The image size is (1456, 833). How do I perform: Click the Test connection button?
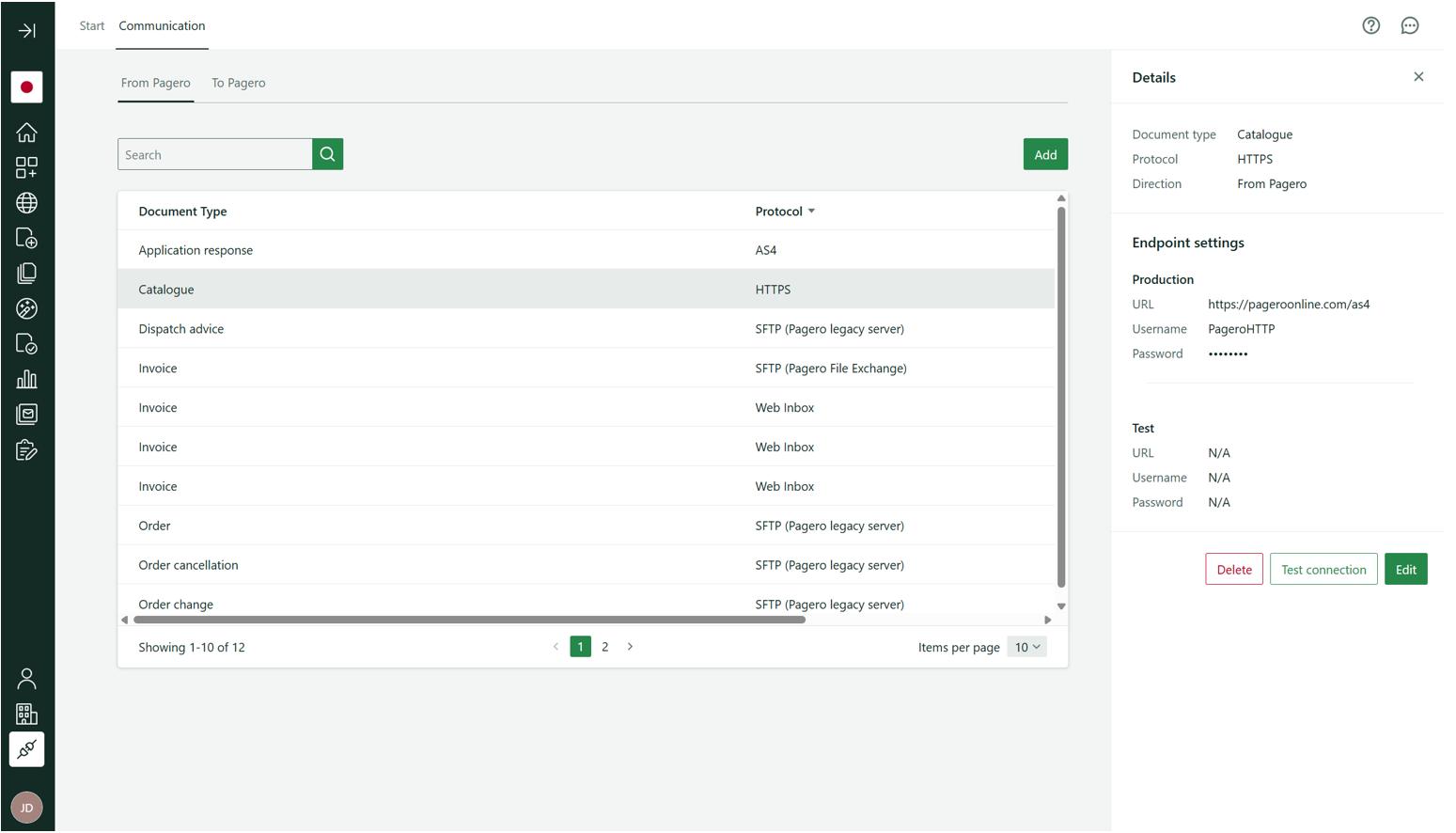(1323, 570)
